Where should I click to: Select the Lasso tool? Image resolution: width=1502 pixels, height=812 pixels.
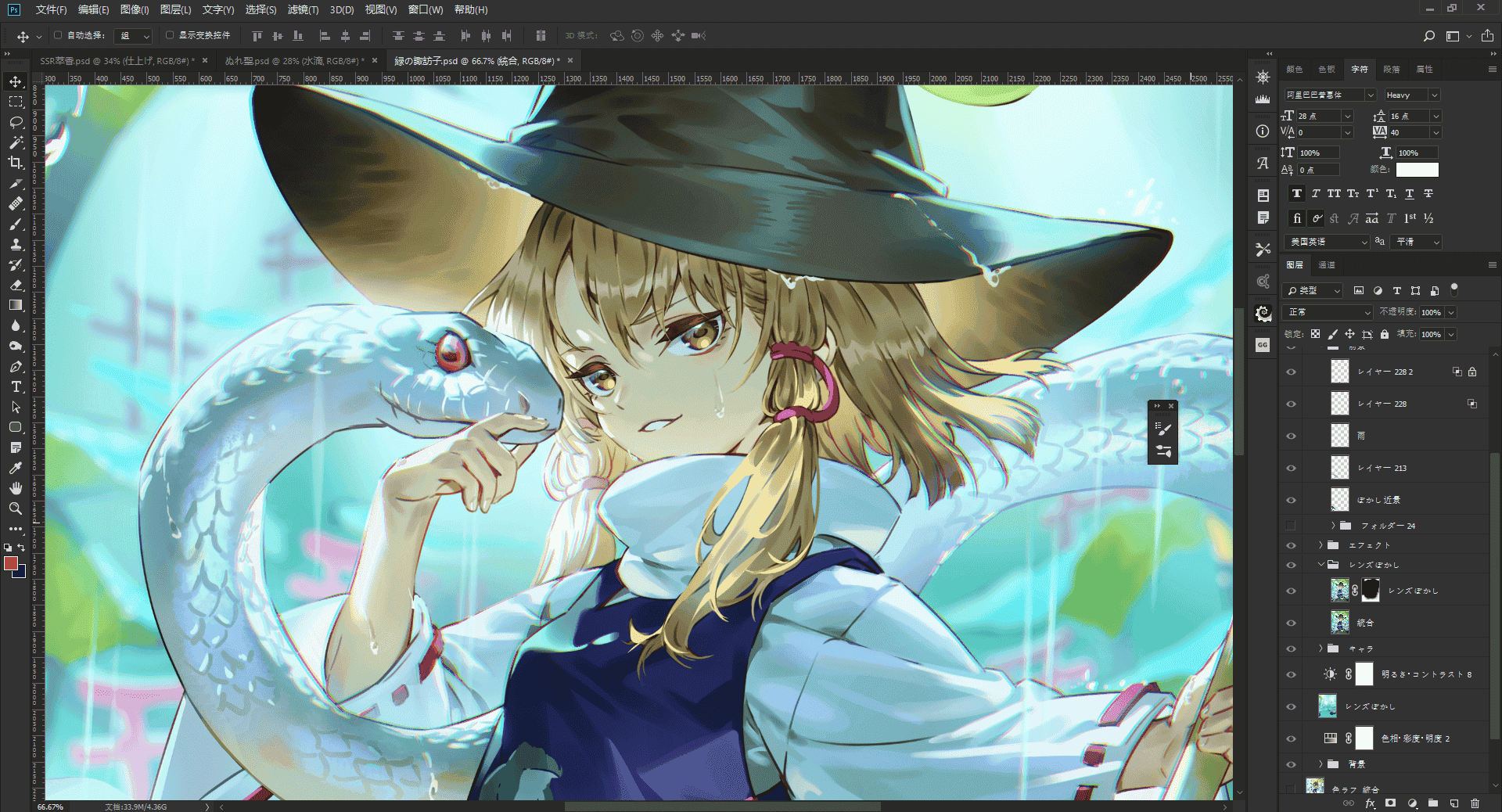[16, 122]
